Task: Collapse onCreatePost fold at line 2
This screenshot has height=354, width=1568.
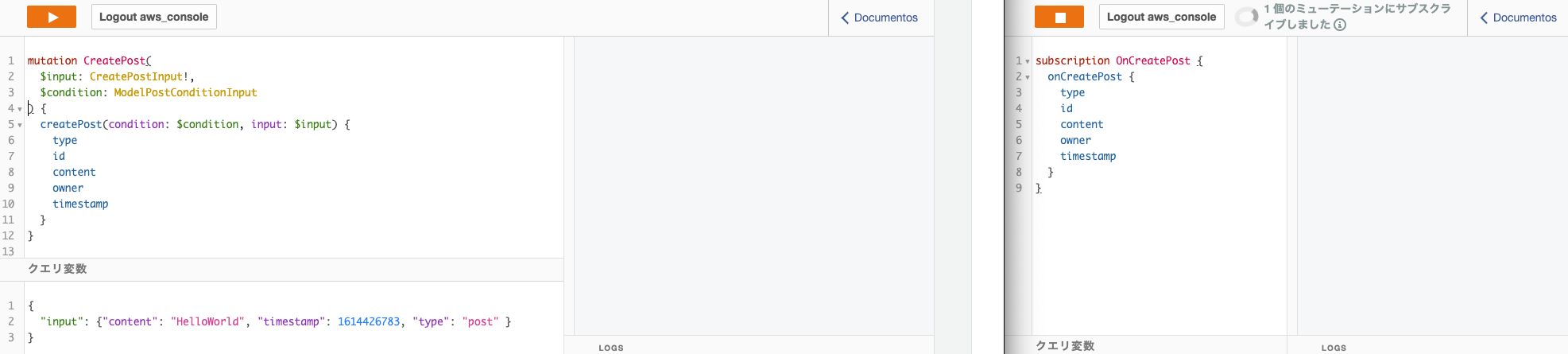Action: click(1028, 77)
